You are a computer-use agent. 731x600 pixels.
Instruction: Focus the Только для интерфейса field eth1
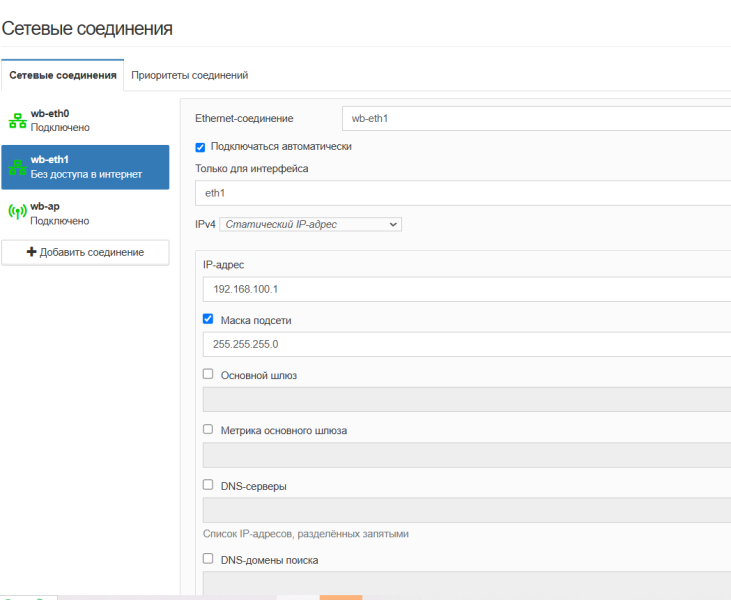coord(463,193)
